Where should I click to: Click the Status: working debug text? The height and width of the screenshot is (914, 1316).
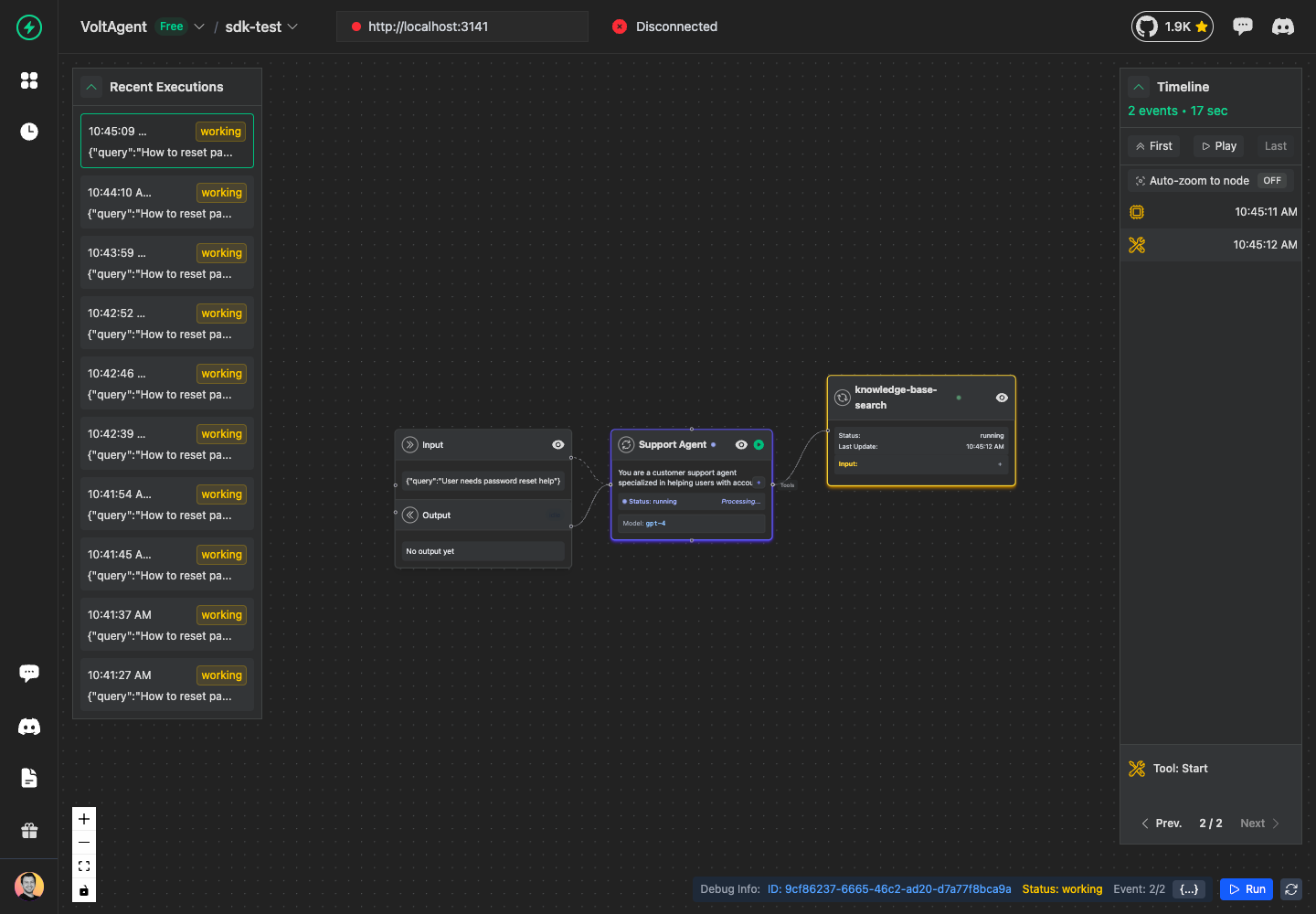(1062, 889)
